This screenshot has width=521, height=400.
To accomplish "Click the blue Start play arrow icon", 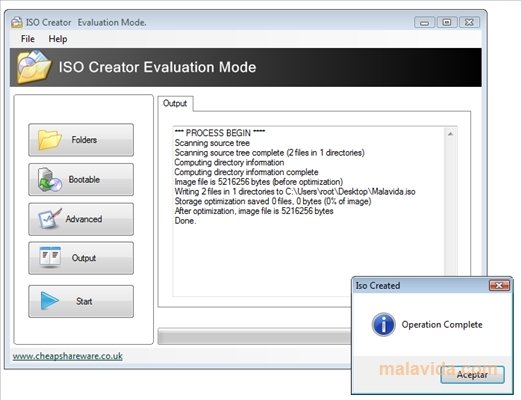I will click(49, 301).
